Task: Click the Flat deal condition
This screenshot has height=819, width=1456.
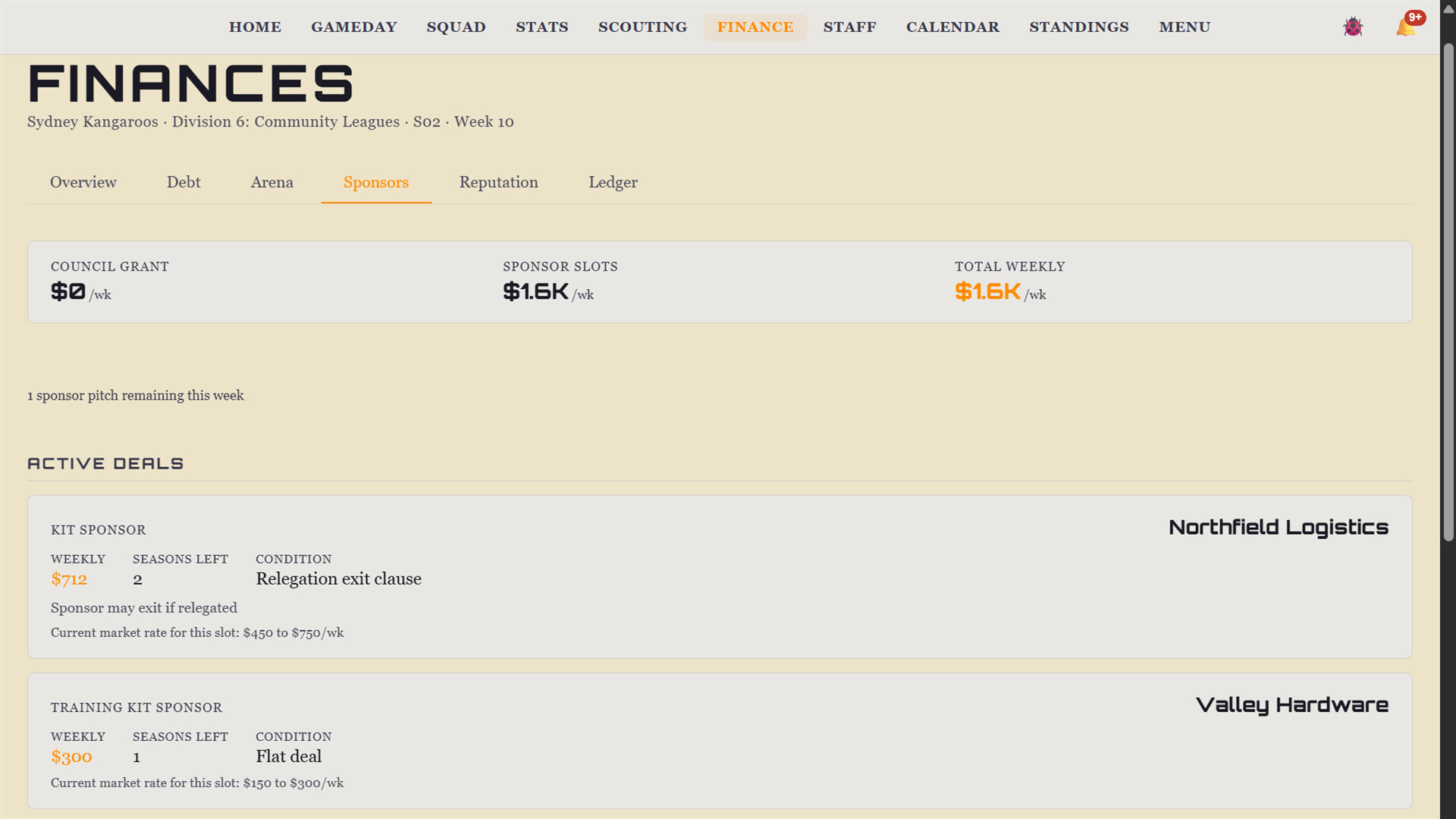Action: 288,757
